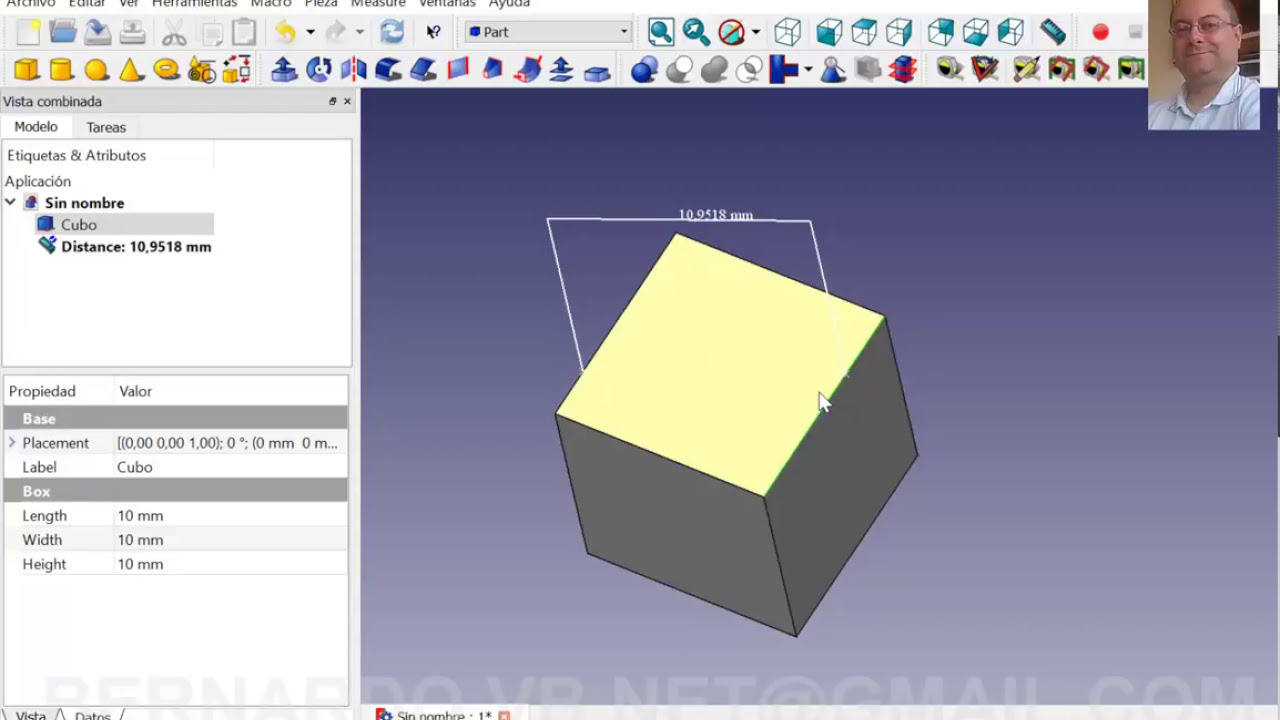The image size is (1280, 720).
Task: Expand the Placement property
Action: tap(12, 443)
